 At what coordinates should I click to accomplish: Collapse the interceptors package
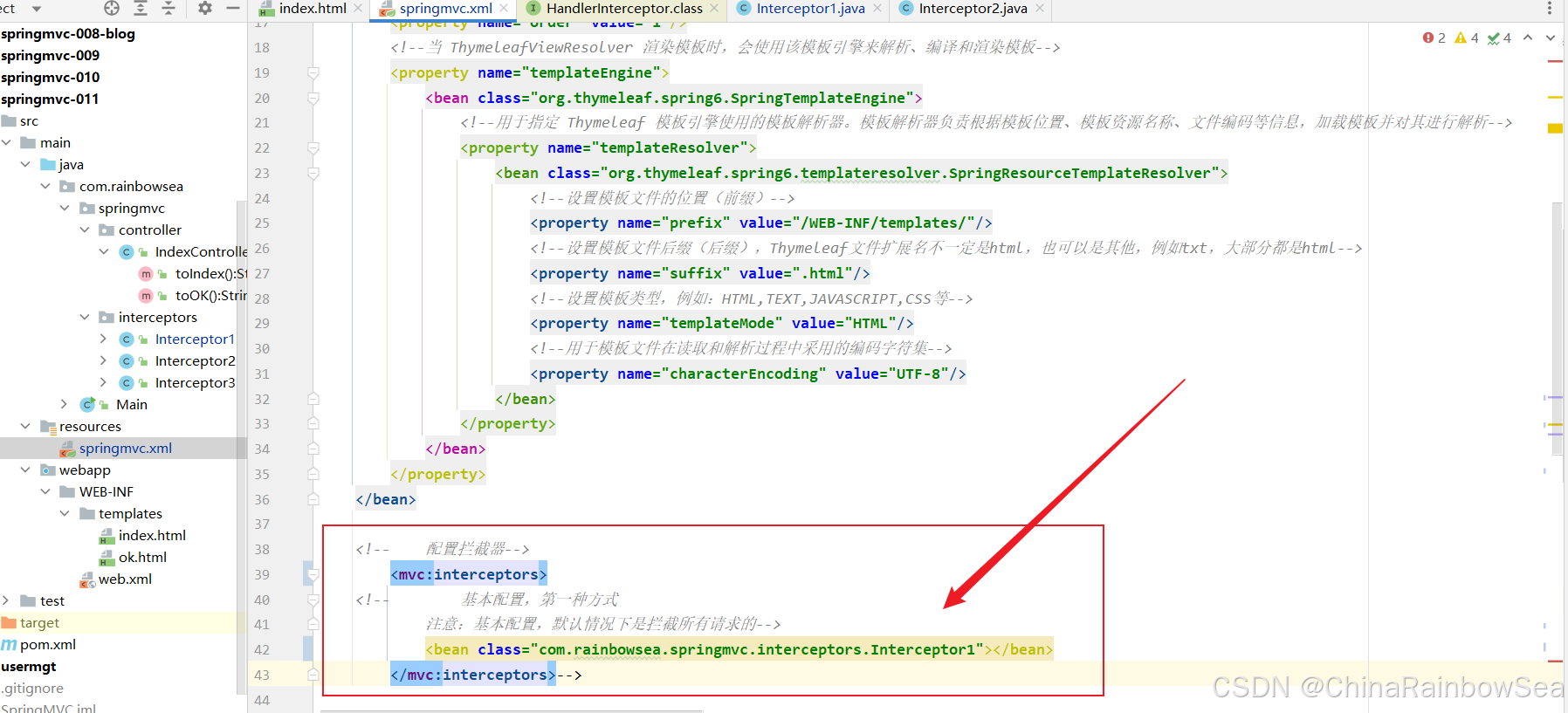pyautogui.click(x=85, y=317)
